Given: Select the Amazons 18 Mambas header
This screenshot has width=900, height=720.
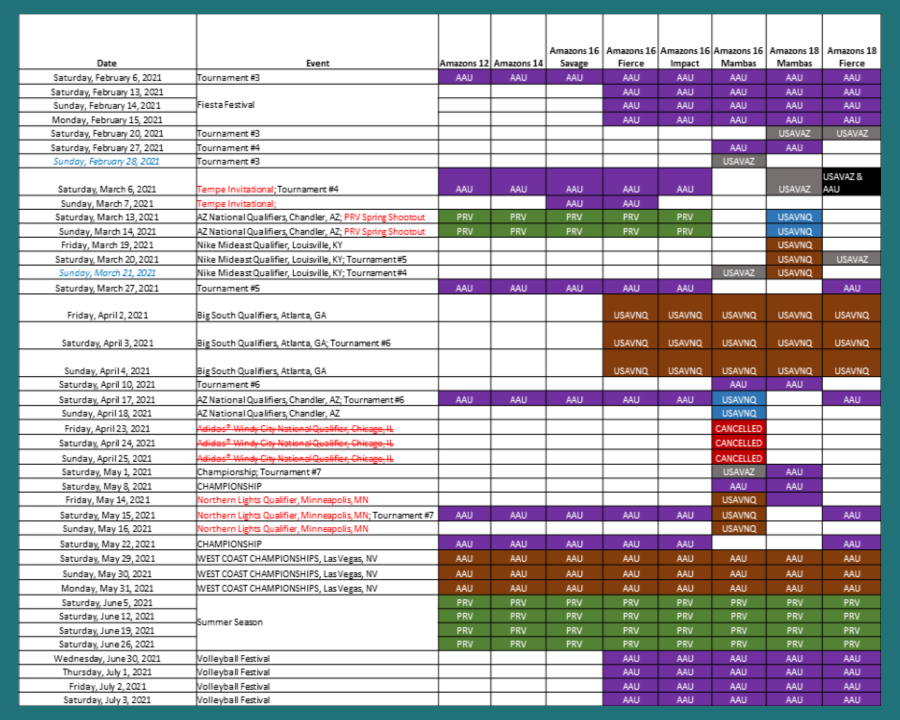Looking at the screenshot, I should 794,56.
